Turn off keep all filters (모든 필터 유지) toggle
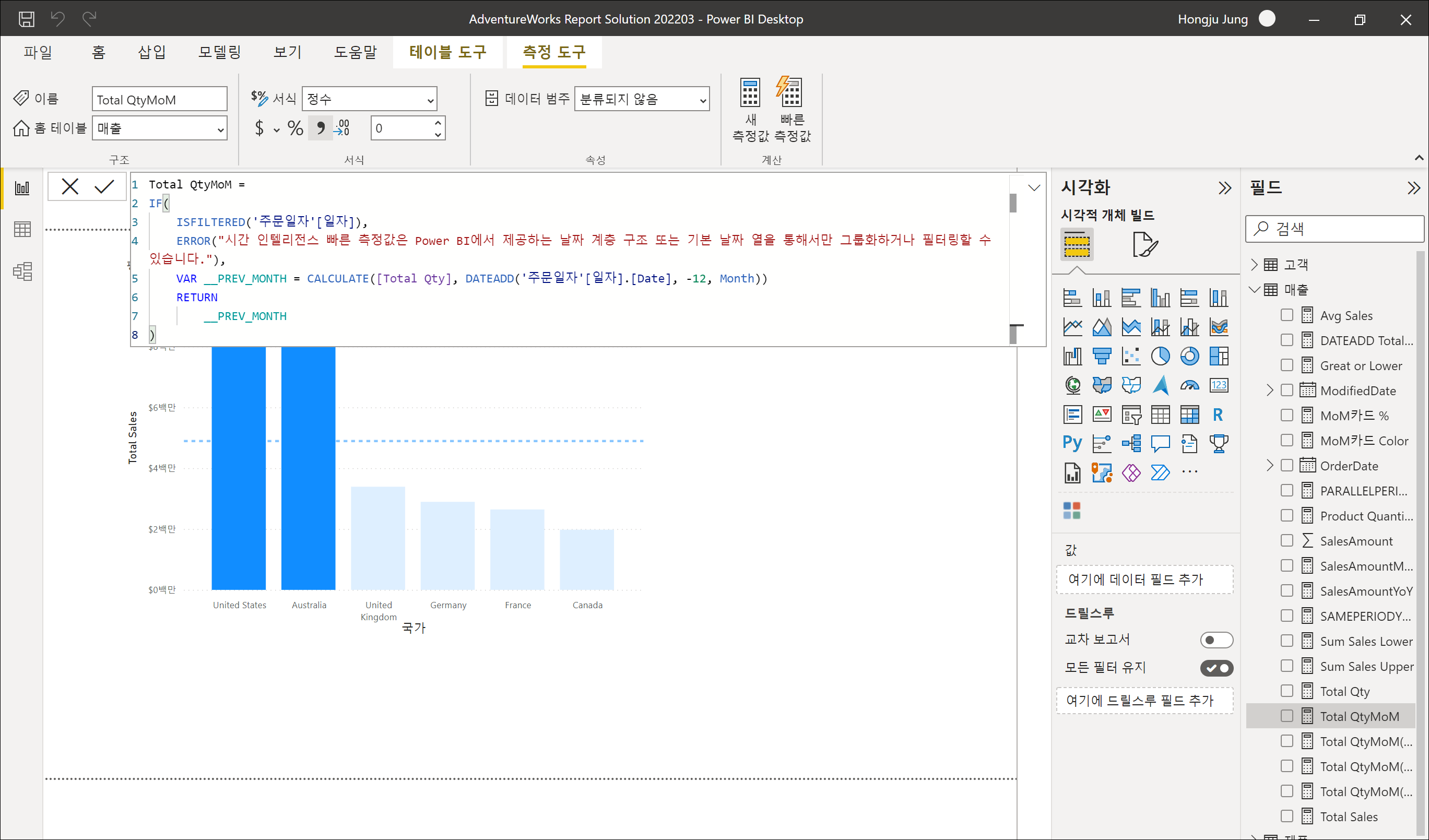This screenshot has width=1429, height=840. click(1216, 668)
